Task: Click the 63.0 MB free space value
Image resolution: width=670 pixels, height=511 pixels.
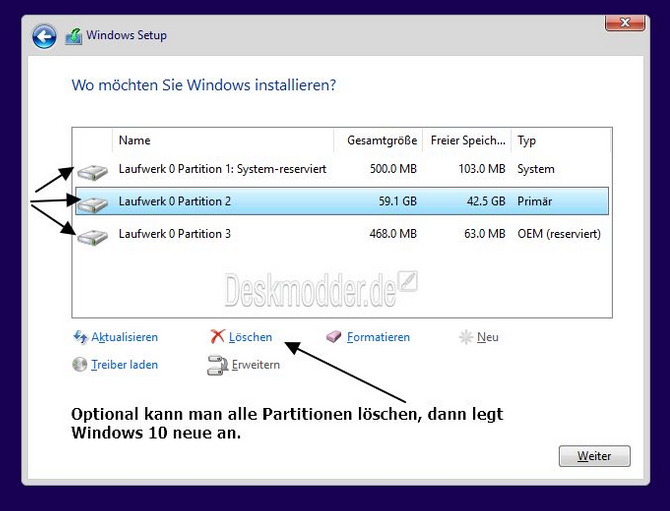Action: tap(485, 234)
